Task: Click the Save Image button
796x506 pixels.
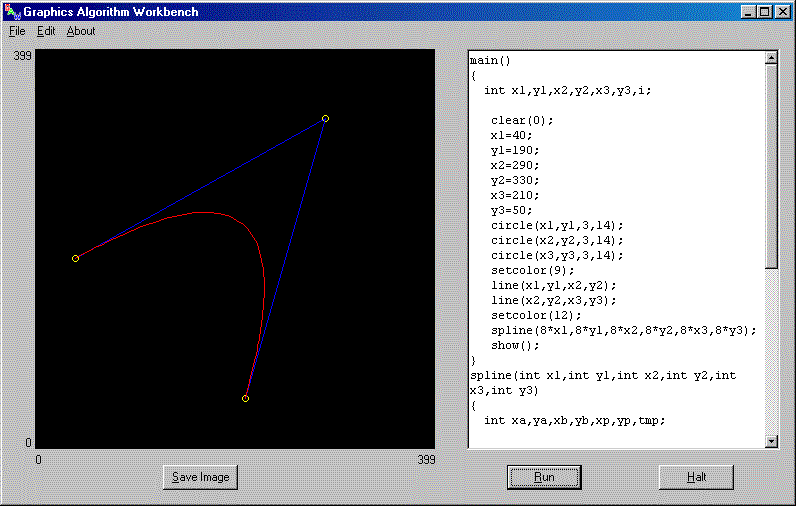Action: [201, 477]
